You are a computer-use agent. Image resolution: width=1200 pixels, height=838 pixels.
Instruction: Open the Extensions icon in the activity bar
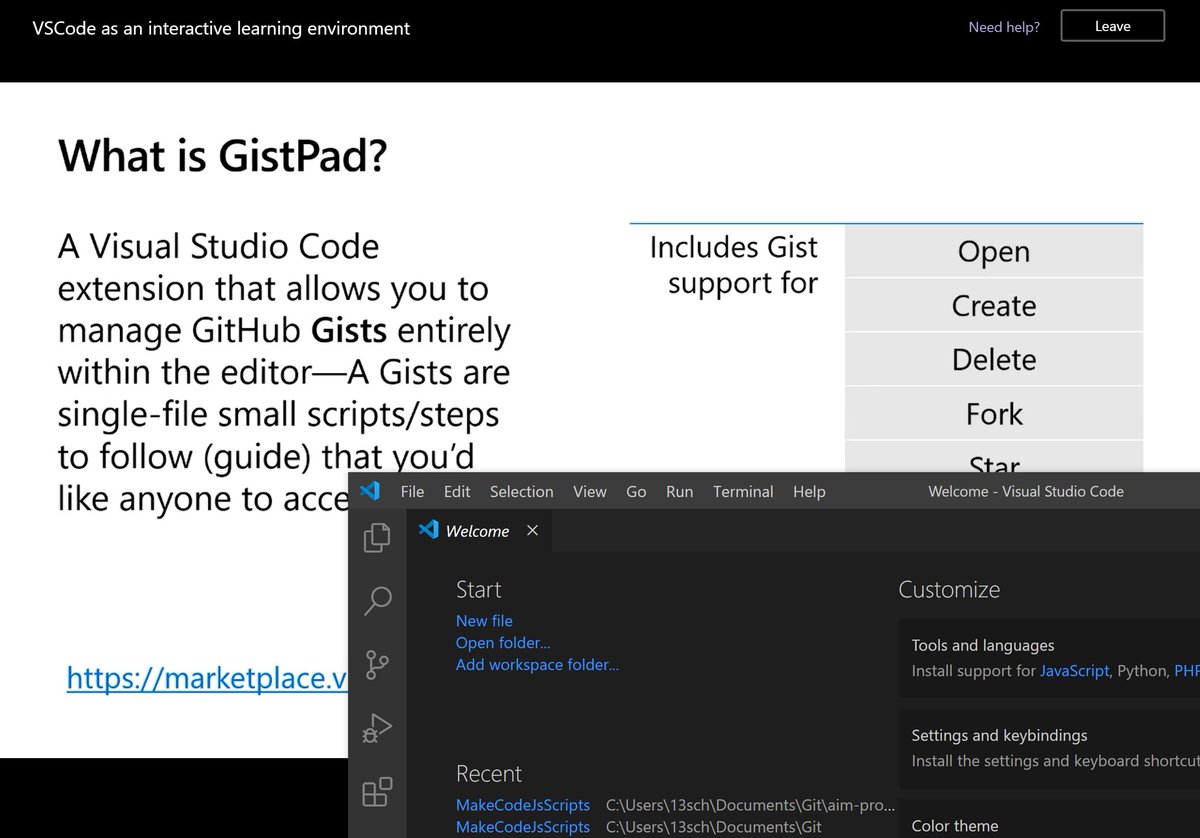377,792
